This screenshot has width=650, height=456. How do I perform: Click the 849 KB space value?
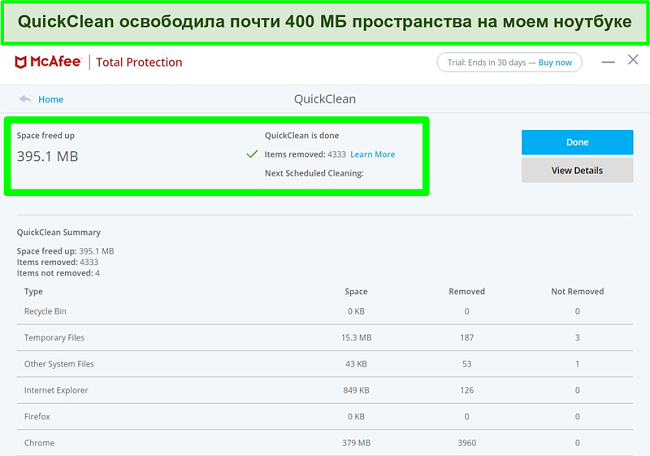[x=356, y=390]
